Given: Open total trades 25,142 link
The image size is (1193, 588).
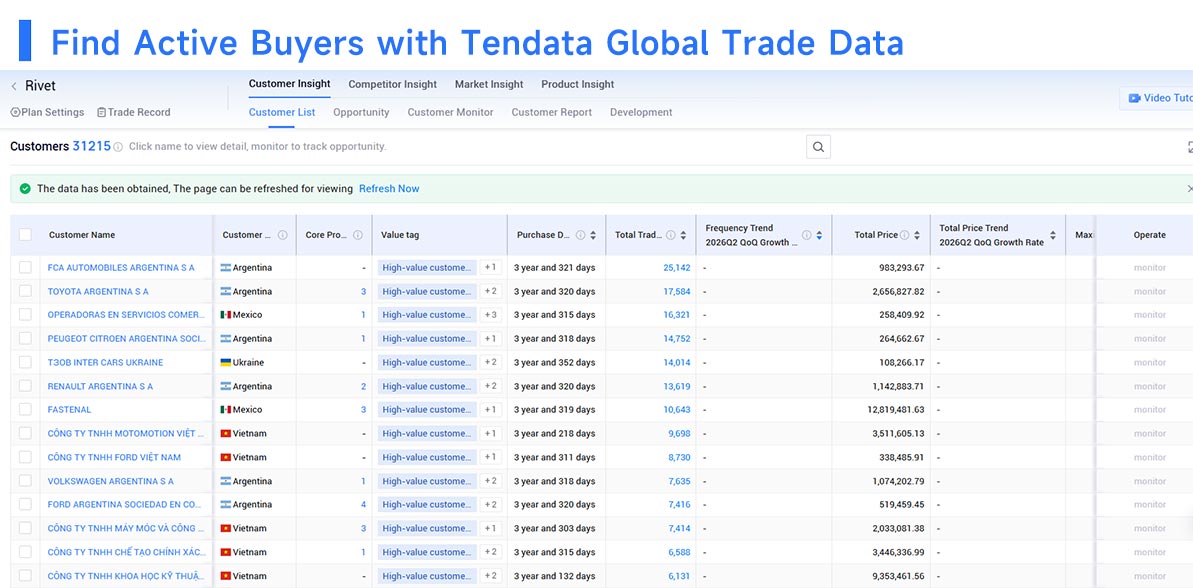Looking at the screenshot, I should click(677, 268).
